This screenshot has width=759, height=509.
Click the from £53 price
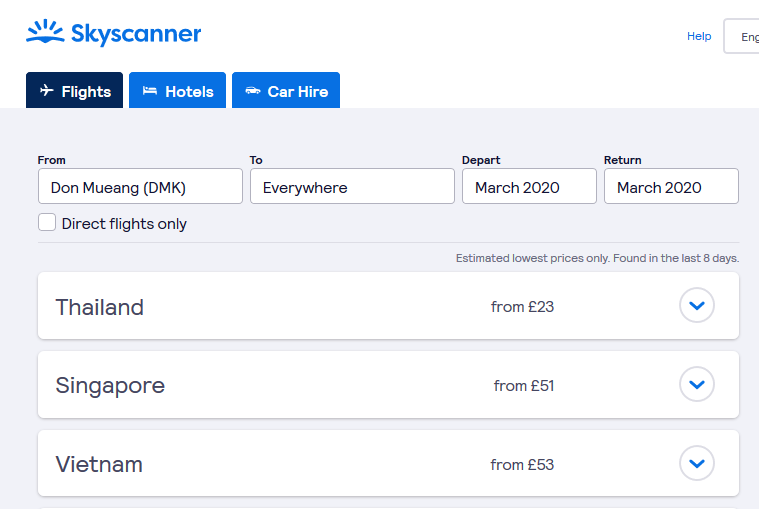coord(522,464)
